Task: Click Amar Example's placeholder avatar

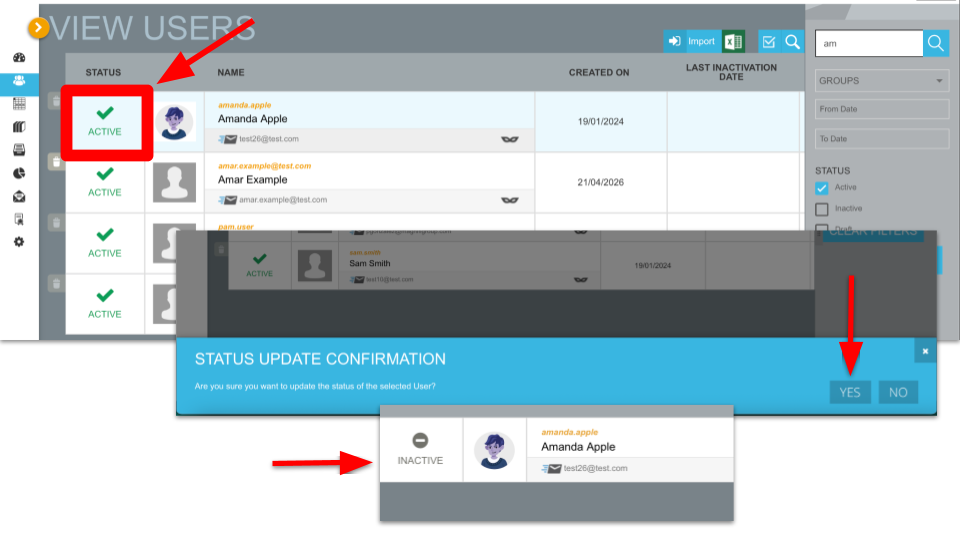Action: click(174, 182)
